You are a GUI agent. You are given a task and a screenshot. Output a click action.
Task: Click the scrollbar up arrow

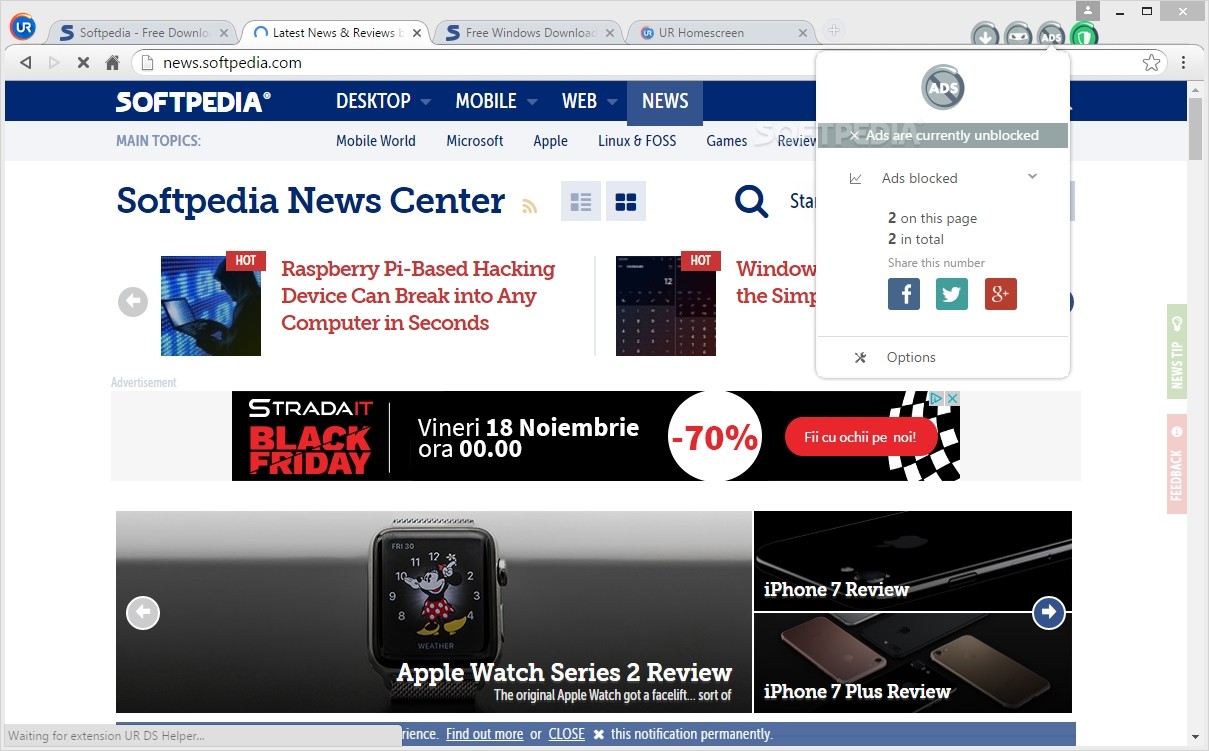pos(1195,89)
